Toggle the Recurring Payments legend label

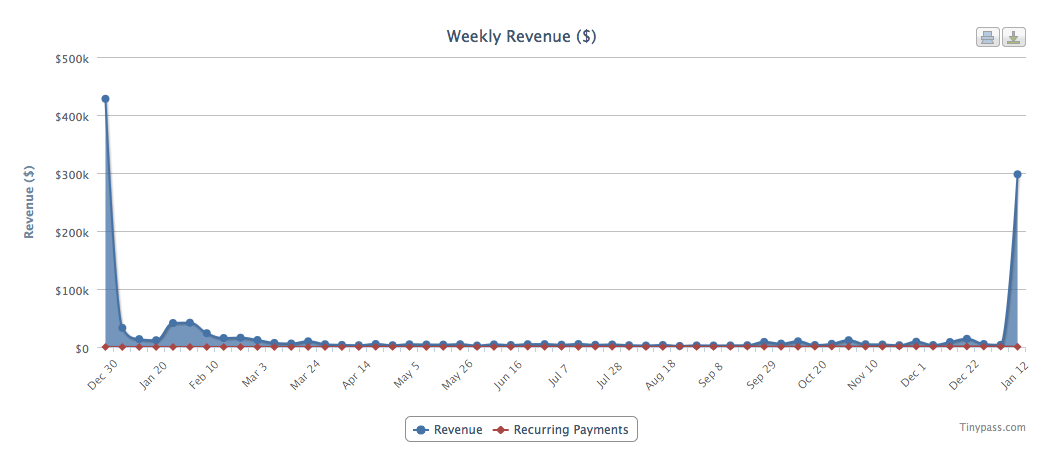[x=571, y=430]
